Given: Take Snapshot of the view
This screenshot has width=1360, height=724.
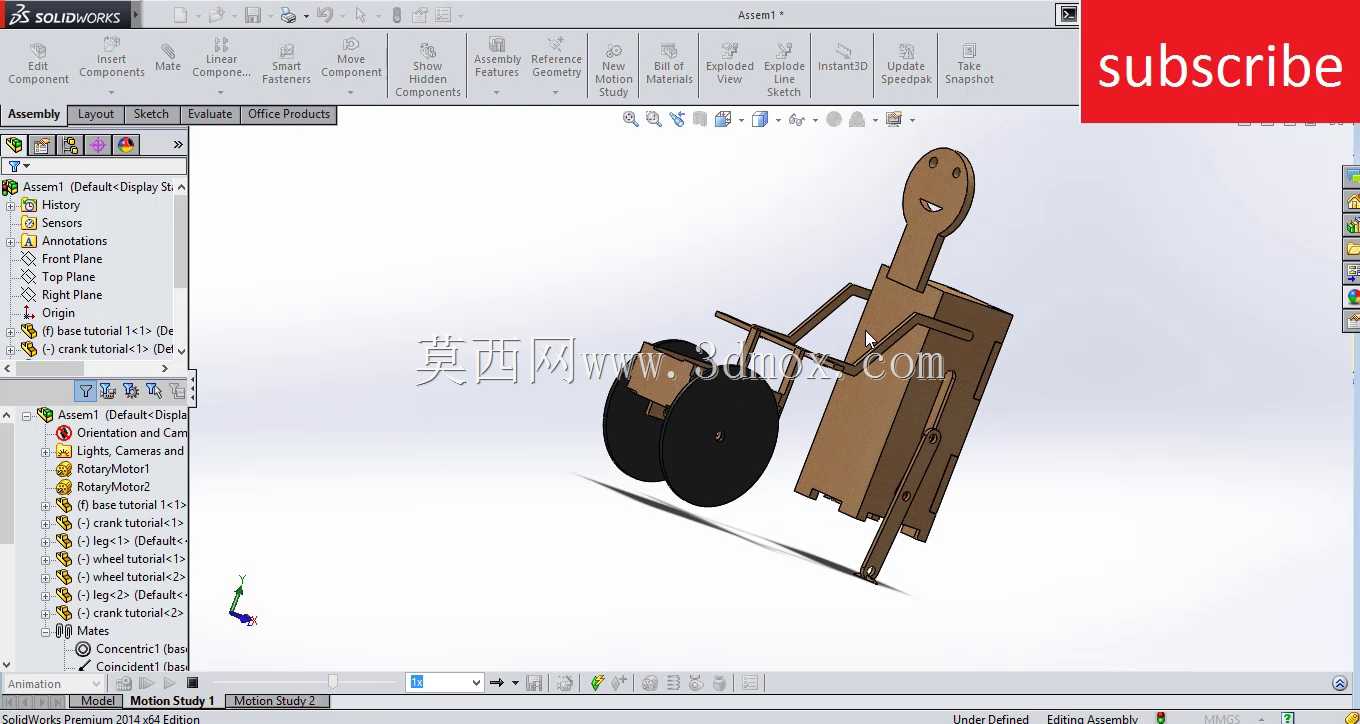Looking at the screenshot, I should point(969,63).
